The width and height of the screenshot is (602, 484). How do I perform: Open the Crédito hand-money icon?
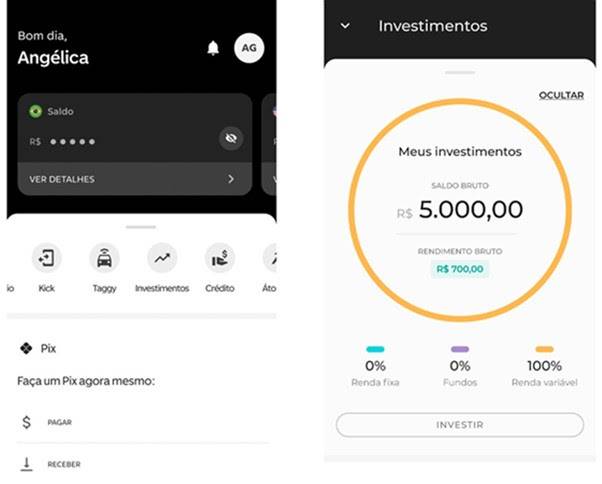(x=220, y=258)
